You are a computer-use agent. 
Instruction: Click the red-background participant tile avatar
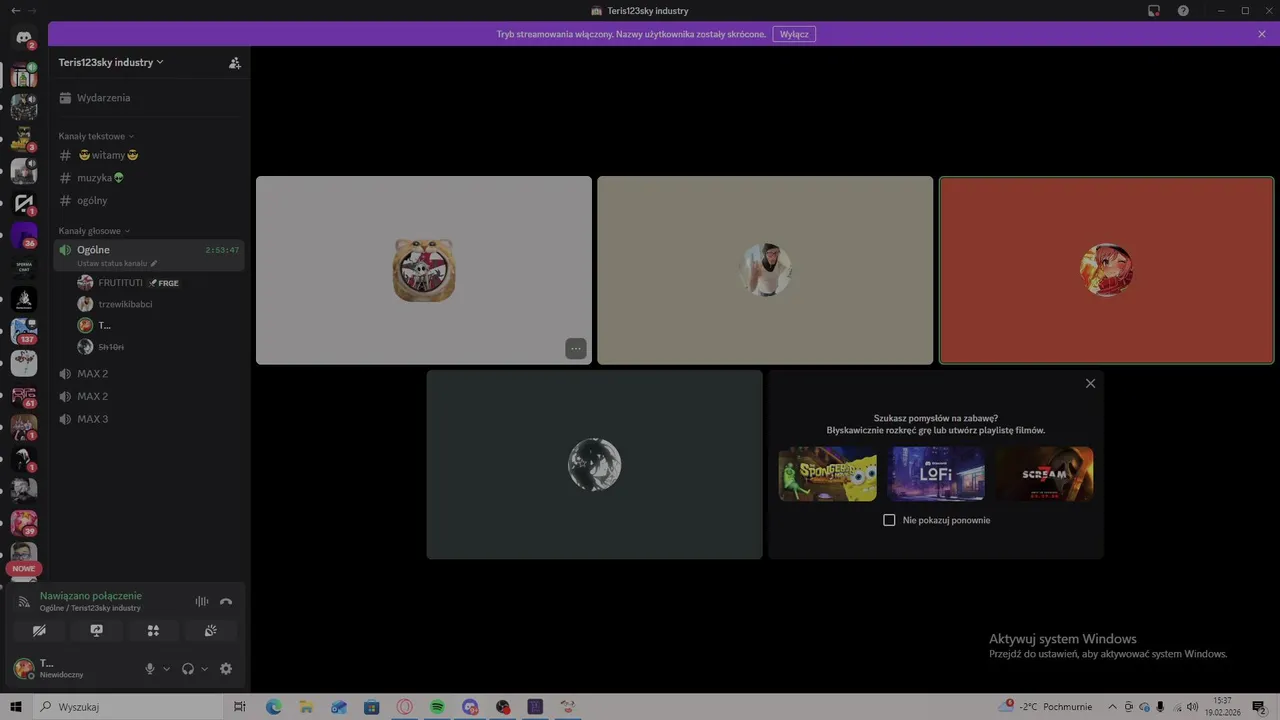coord(1106,270)
